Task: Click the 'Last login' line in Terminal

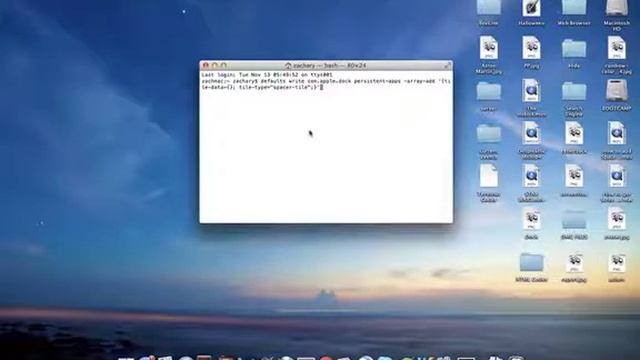Action: (x=267, y=75)
